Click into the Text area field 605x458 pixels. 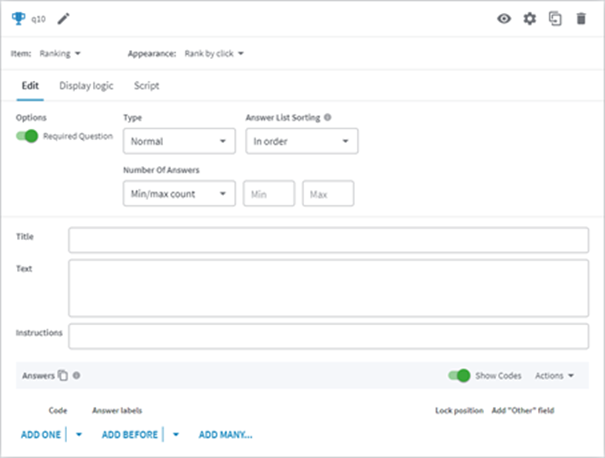point(329,288)
